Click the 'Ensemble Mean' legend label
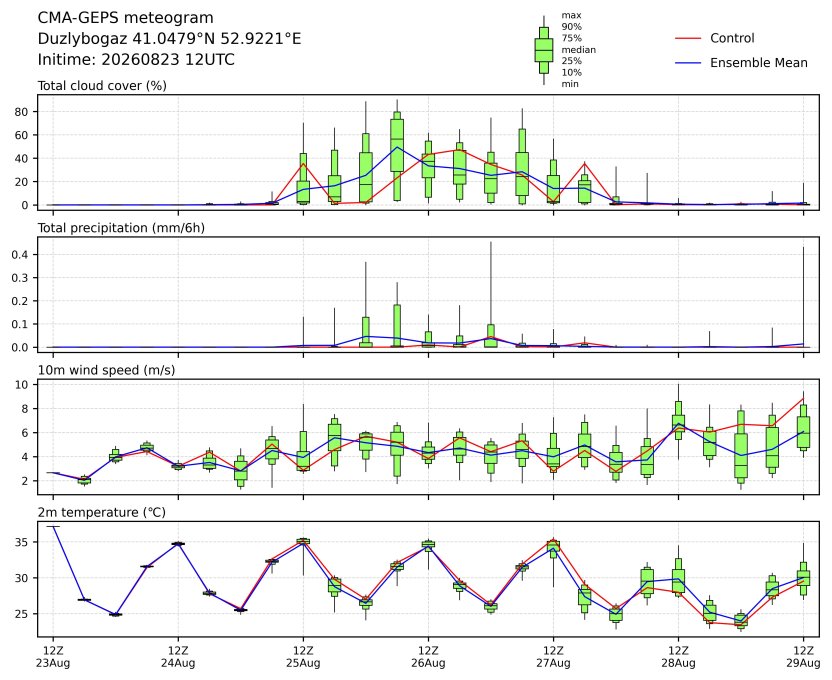This screenshot has height=680, width=832. [x=759, y=63]
